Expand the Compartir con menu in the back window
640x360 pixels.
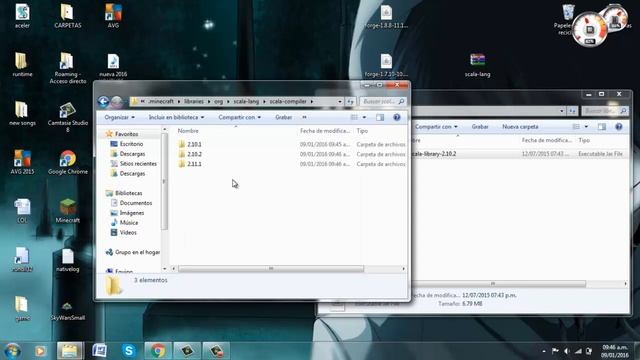[436, 127]
